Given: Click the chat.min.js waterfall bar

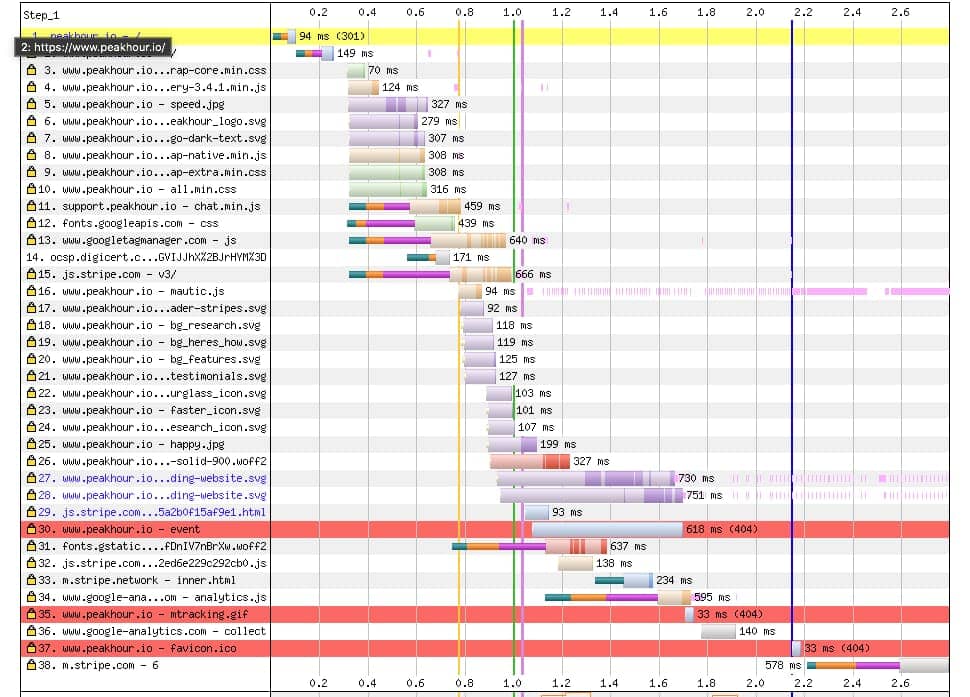Looking at the screenshot, I should pyautogui.click(x=405, y=206).
